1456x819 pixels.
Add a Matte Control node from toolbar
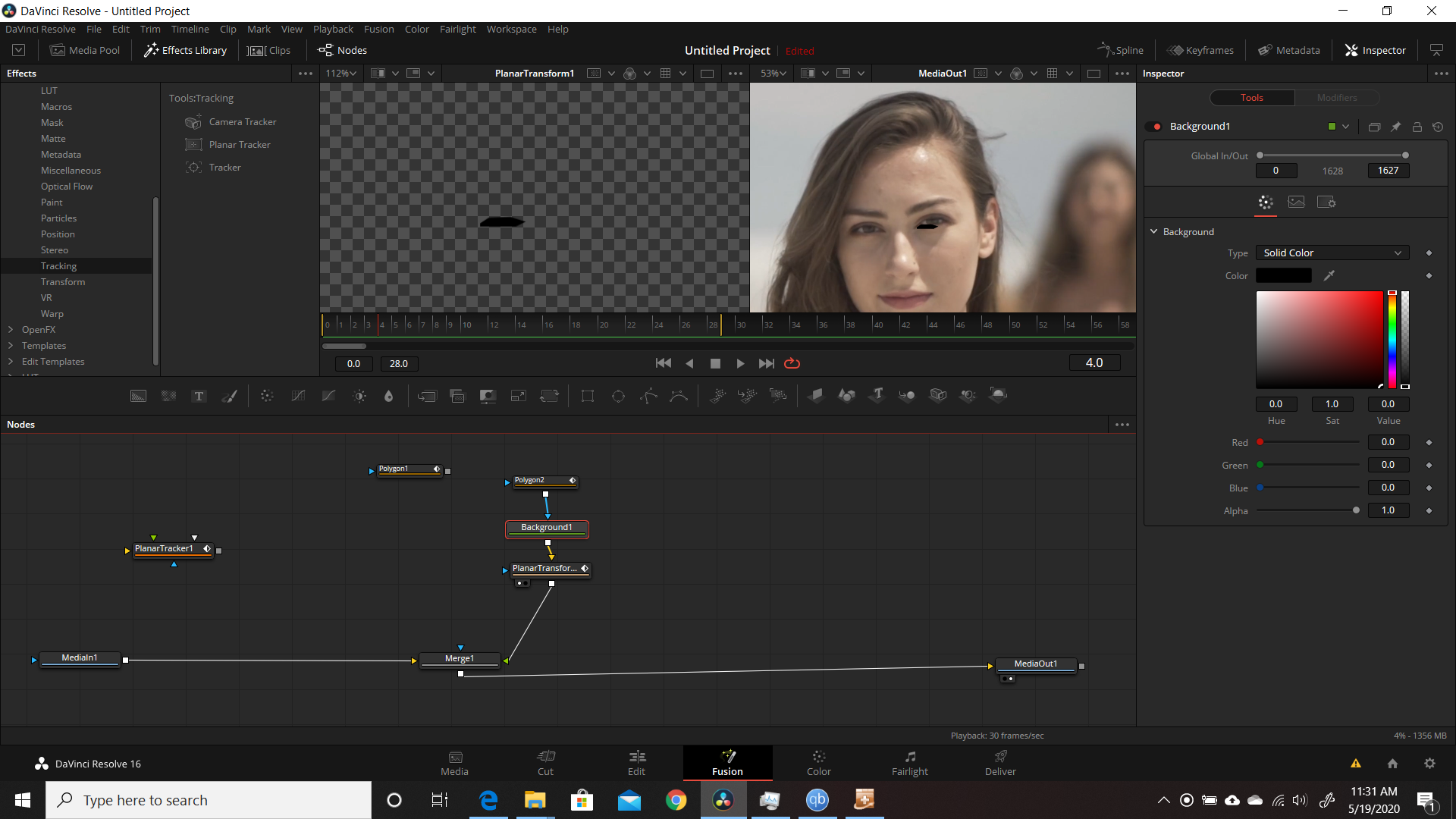[x=488, y=396]
